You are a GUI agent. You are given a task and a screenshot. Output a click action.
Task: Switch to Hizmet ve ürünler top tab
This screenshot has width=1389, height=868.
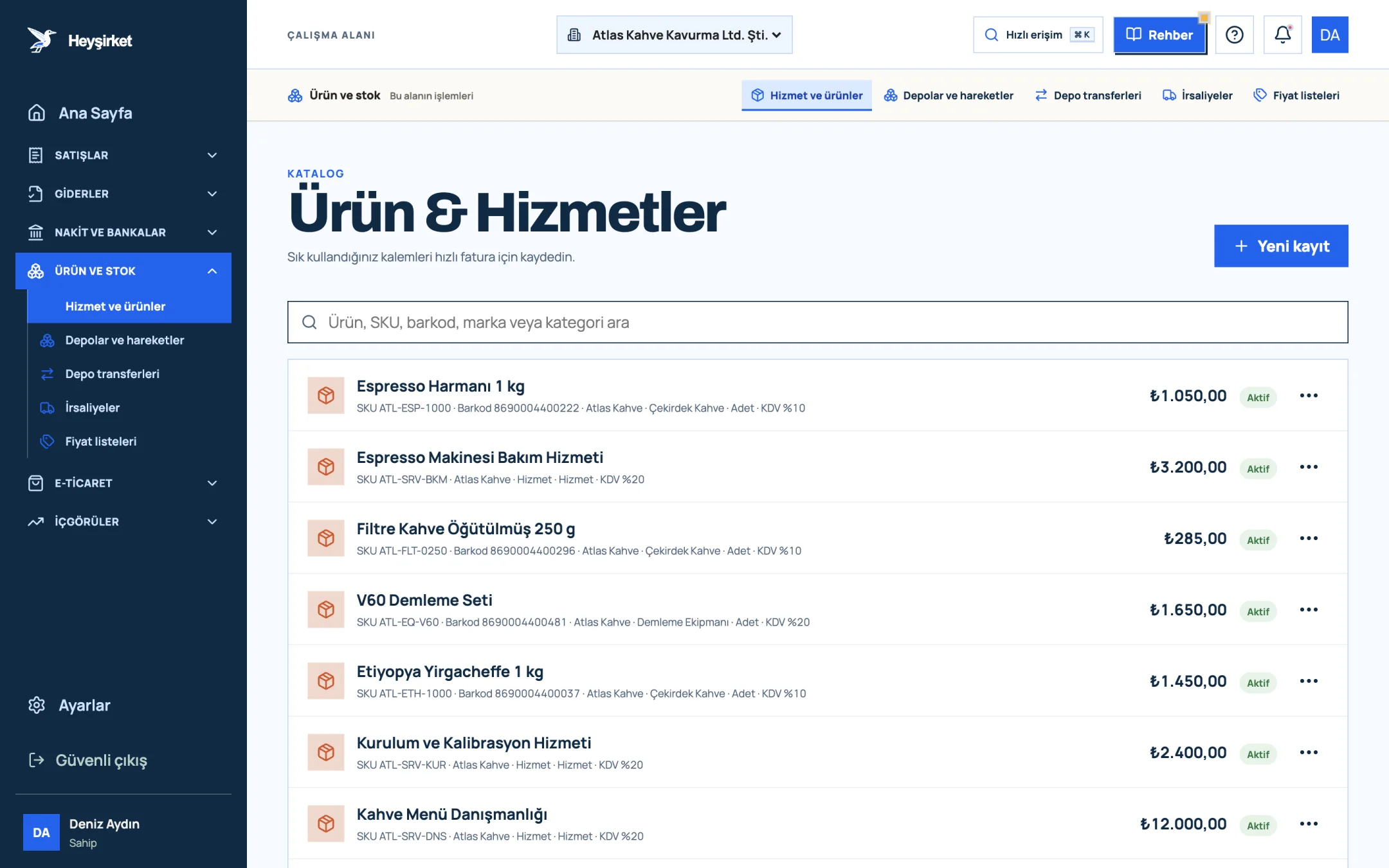807,95
